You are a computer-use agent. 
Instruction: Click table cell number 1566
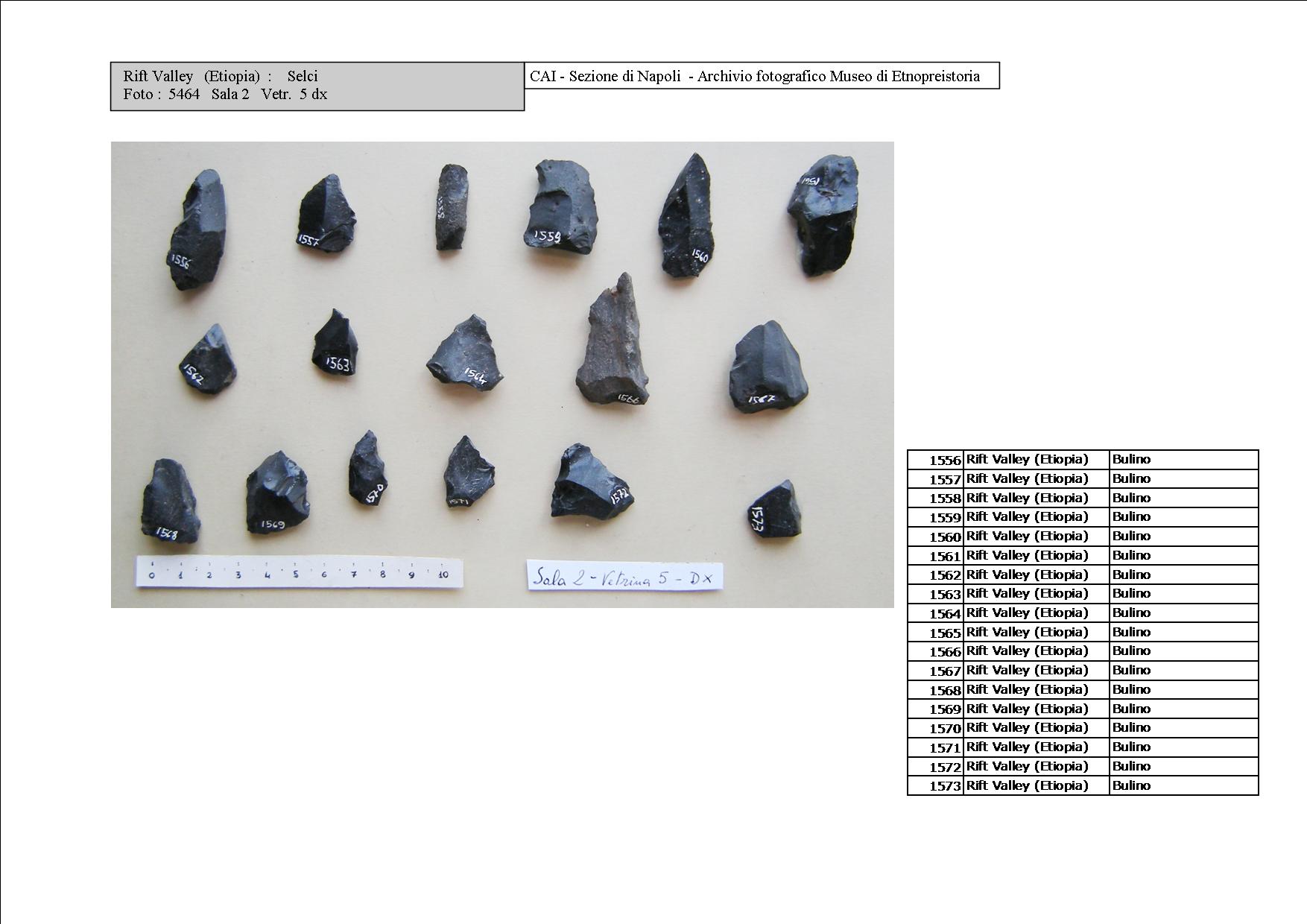click(x=935, y=651)
